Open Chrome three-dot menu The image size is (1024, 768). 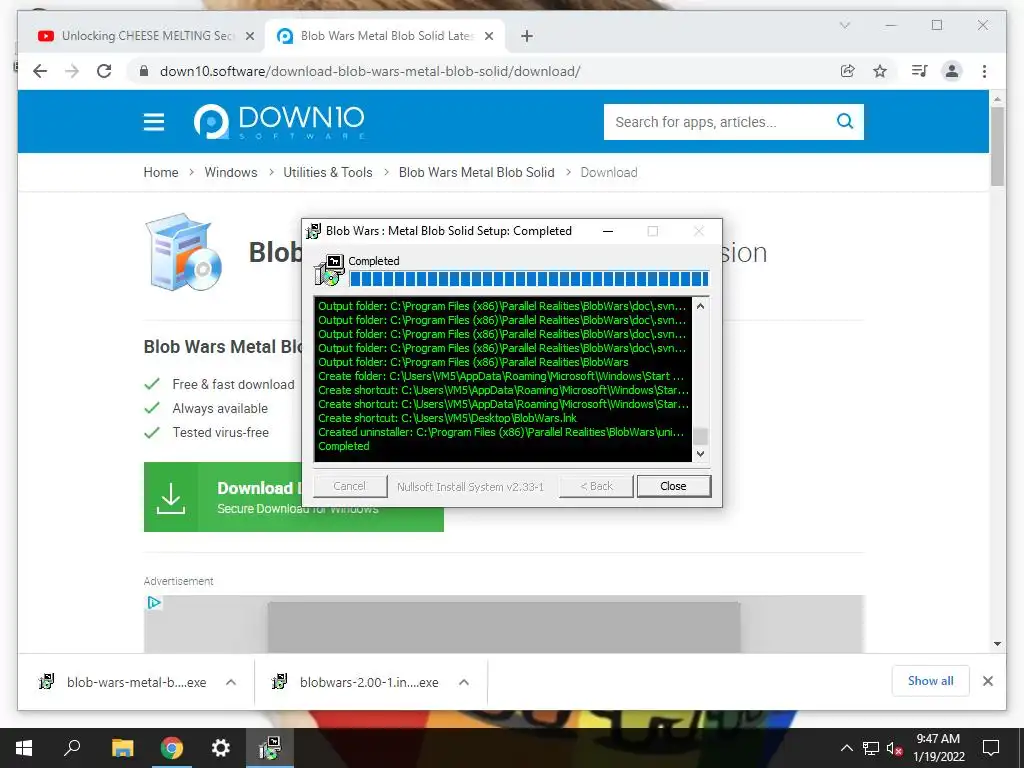(984, 71)
